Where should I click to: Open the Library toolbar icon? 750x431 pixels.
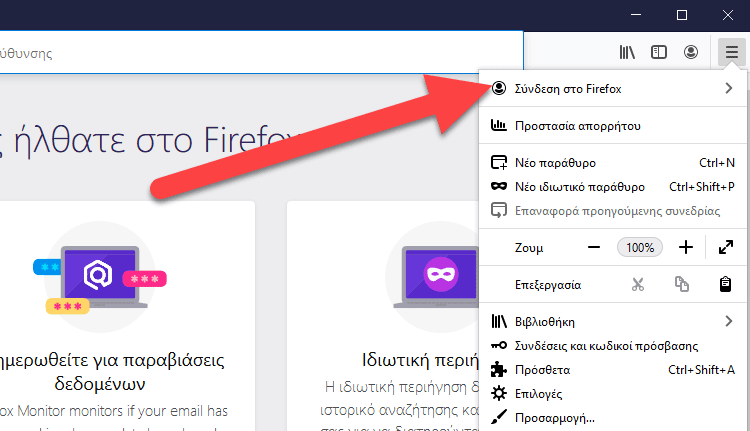[x=627, y=52]
